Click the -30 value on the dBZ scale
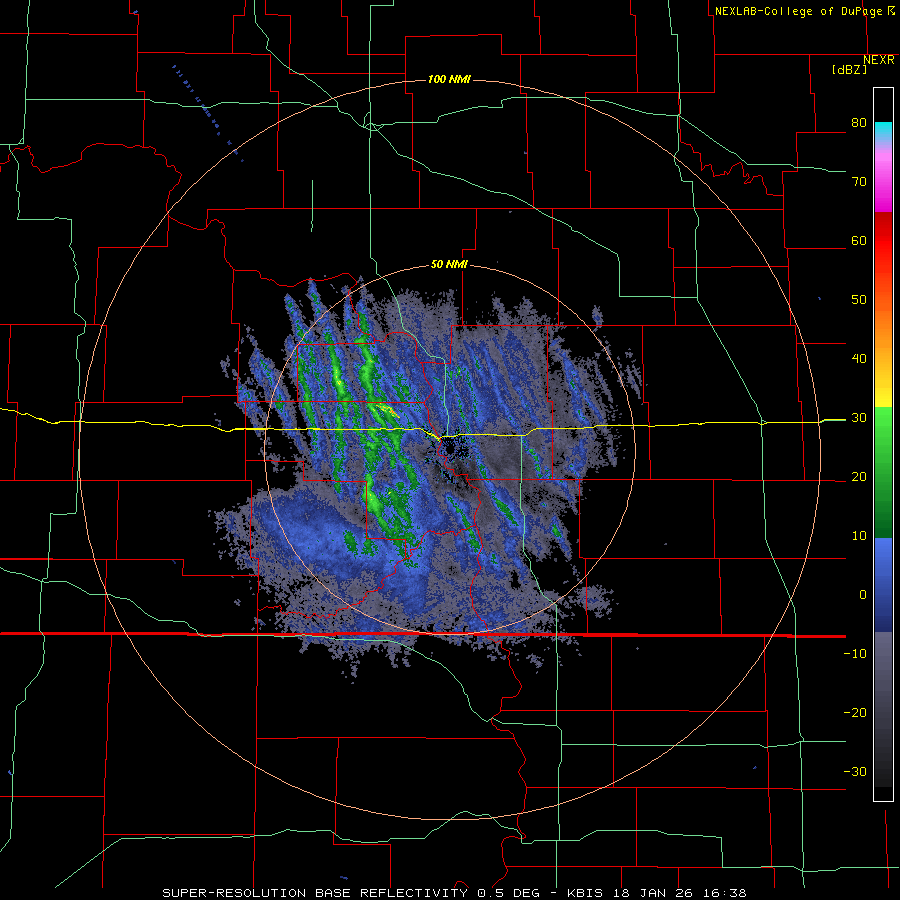The image size is (900, 900). 855,772
